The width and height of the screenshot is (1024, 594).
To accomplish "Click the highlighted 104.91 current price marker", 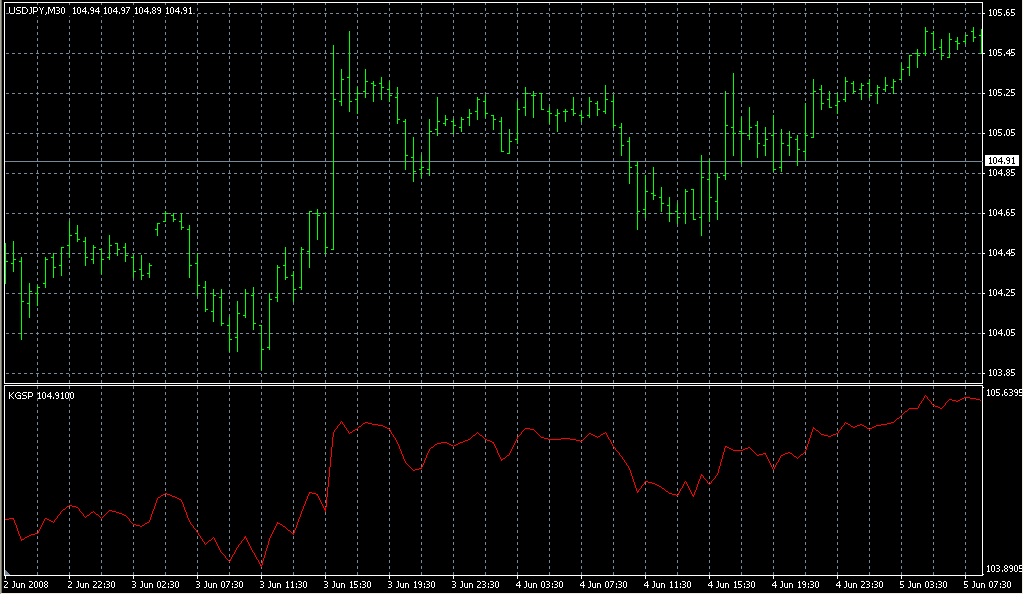I will point(1002,161).
